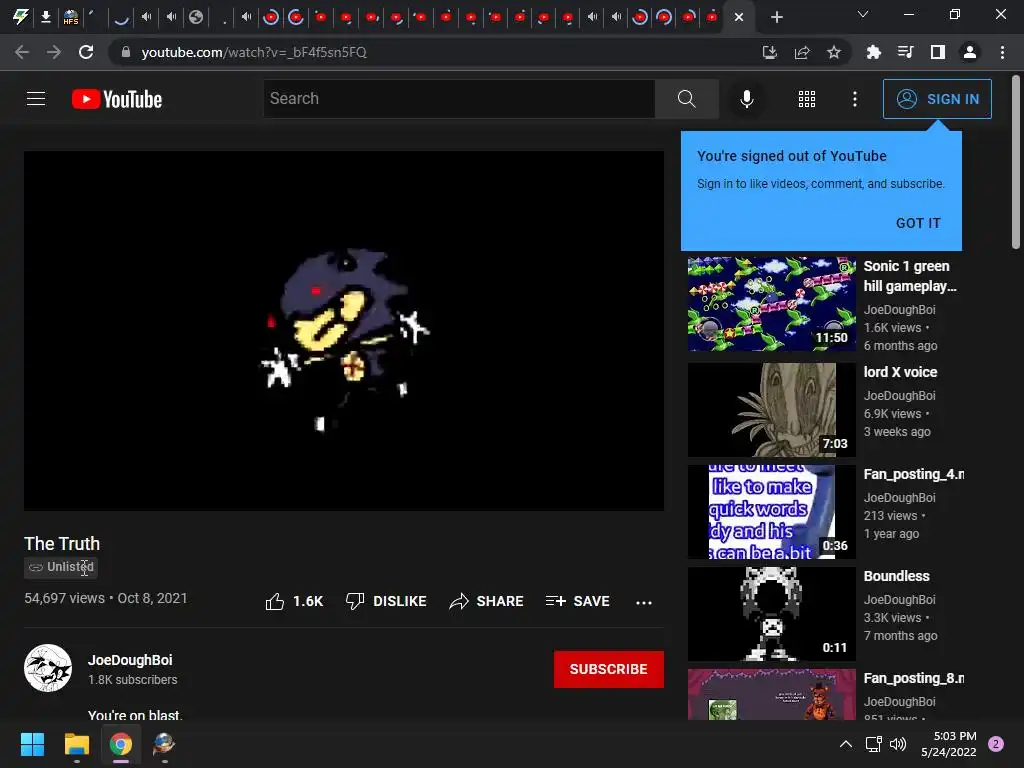
Task: Open network icon in system tray
Action: (873, 744)
